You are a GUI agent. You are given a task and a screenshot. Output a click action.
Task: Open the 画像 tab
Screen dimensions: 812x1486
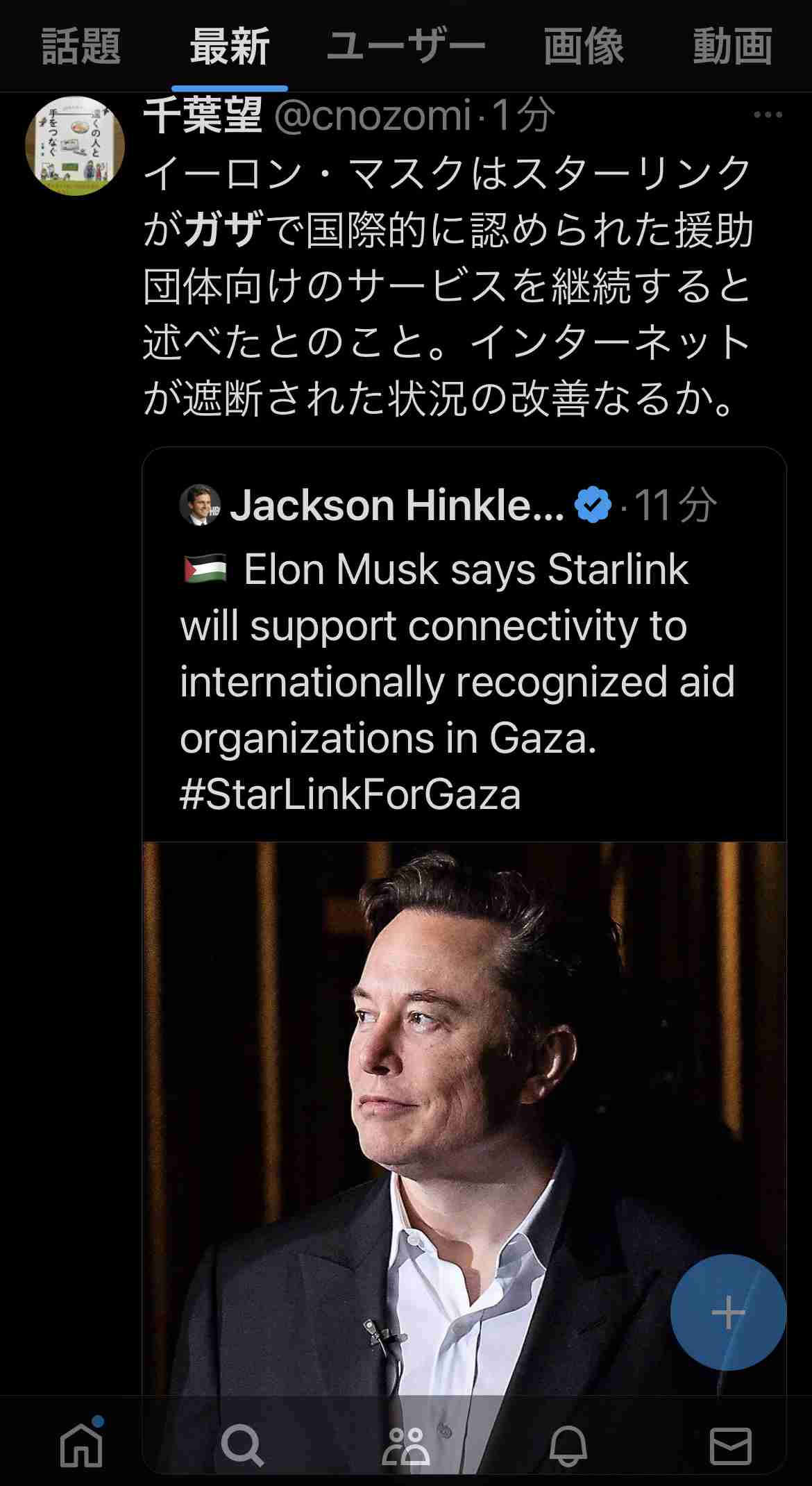(x=584, y=47)
